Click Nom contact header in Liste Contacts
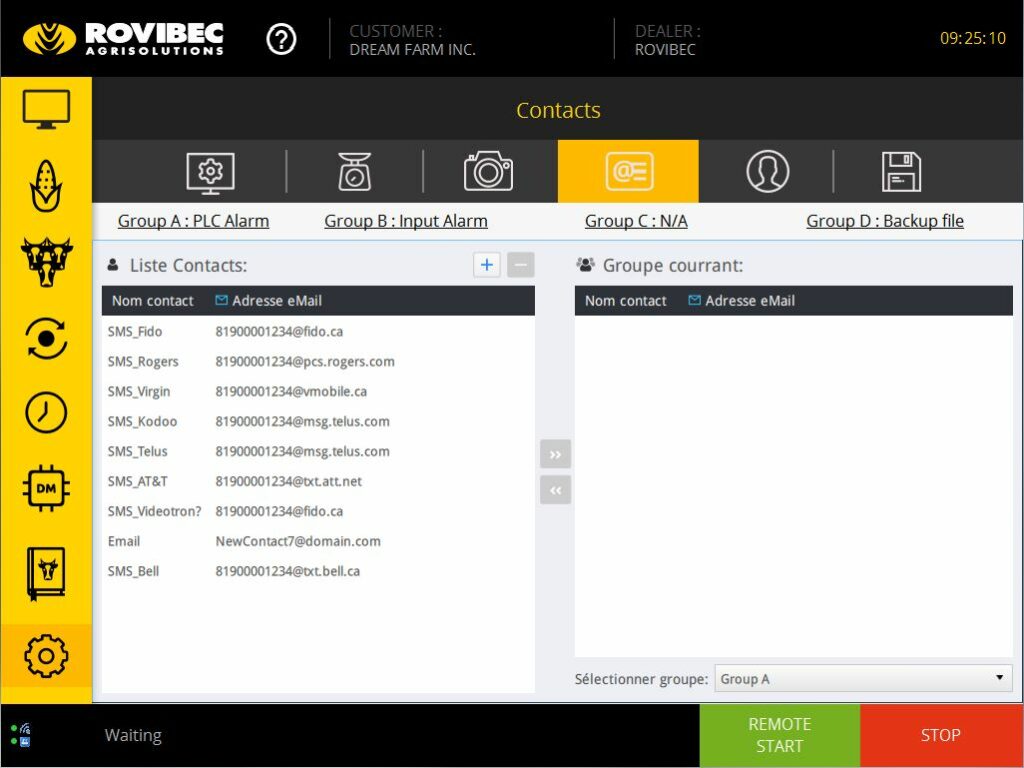 coord(153,301)
